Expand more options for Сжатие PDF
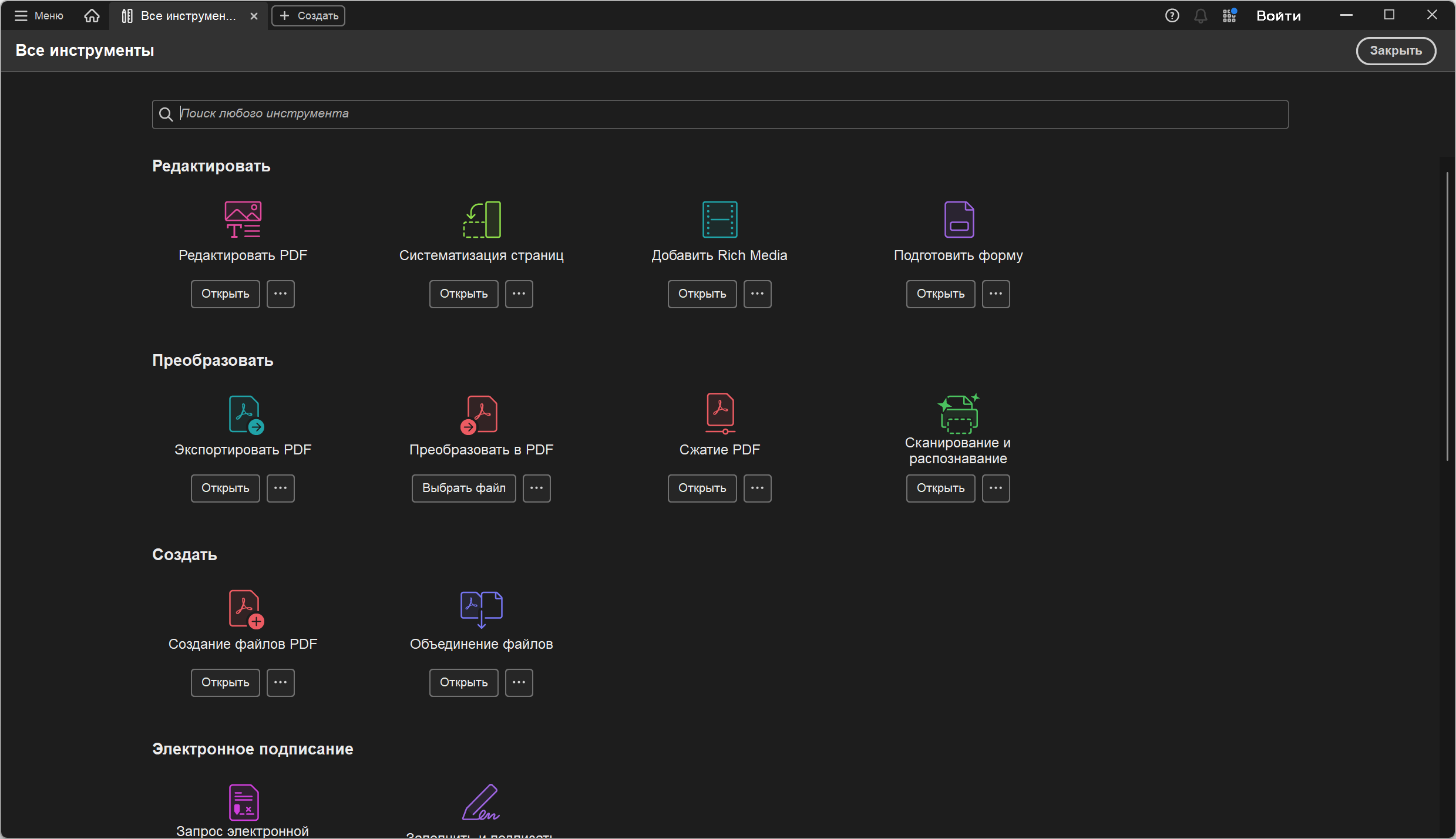Viewport: 1456px width, 839px height. tap(757, 488)
